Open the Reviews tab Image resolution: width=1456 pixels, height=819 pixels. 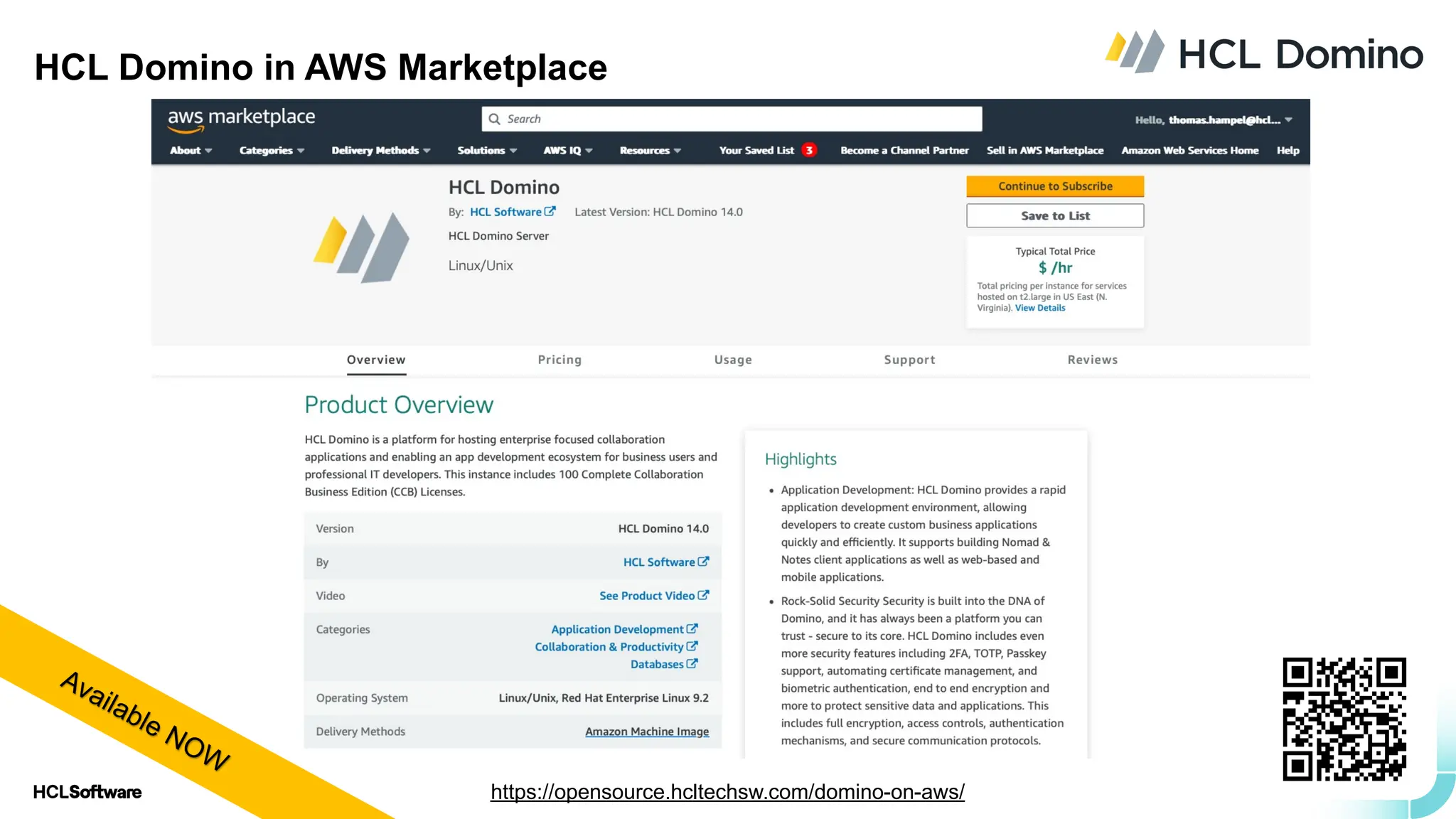[1092, 360]
